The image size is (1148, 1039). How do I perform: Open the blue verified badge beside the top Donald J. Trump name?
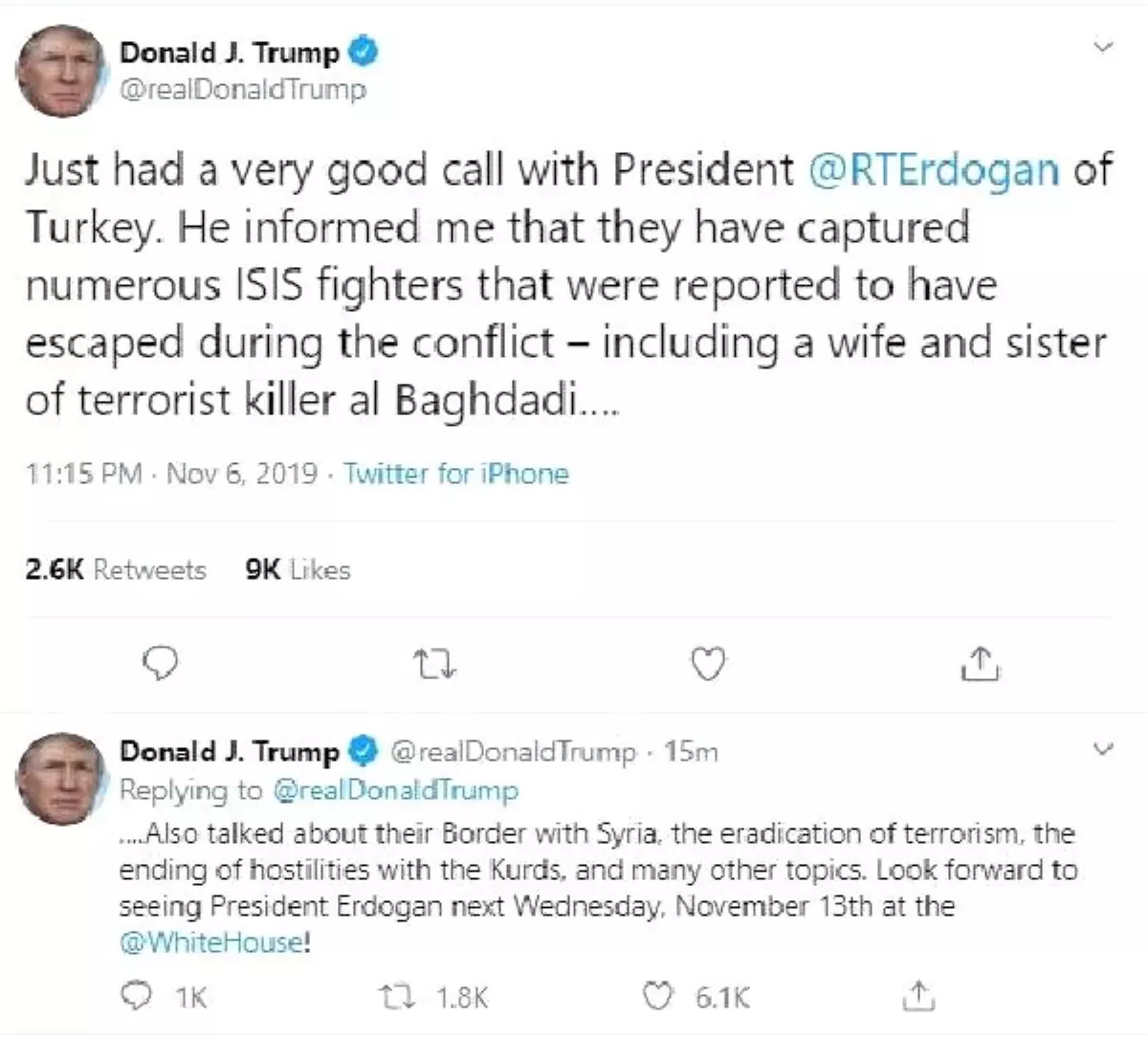pos(364,53)
